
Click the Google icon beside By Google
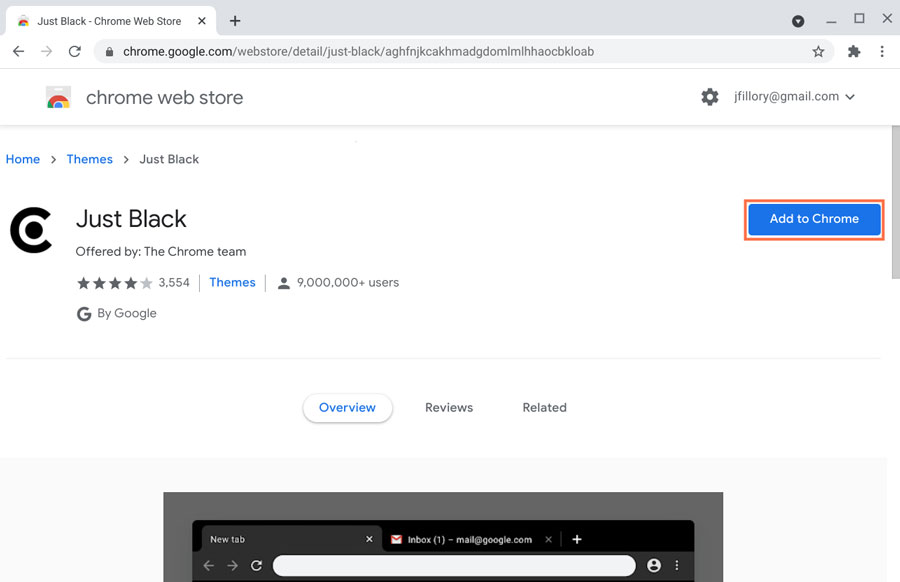(x=84, y=313)
